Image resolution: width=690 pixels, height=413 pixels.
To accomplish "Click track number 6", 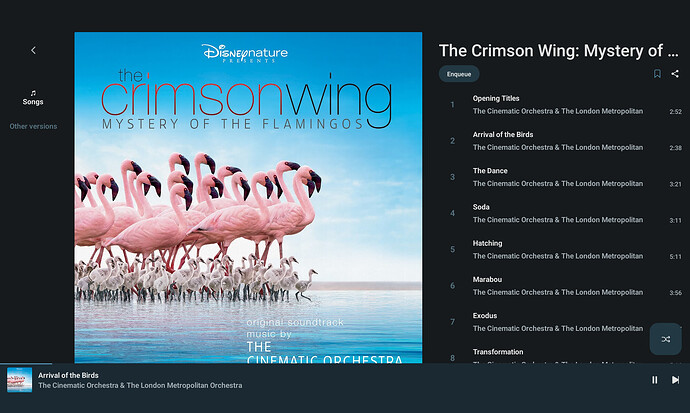I will (x=452, y=286).
